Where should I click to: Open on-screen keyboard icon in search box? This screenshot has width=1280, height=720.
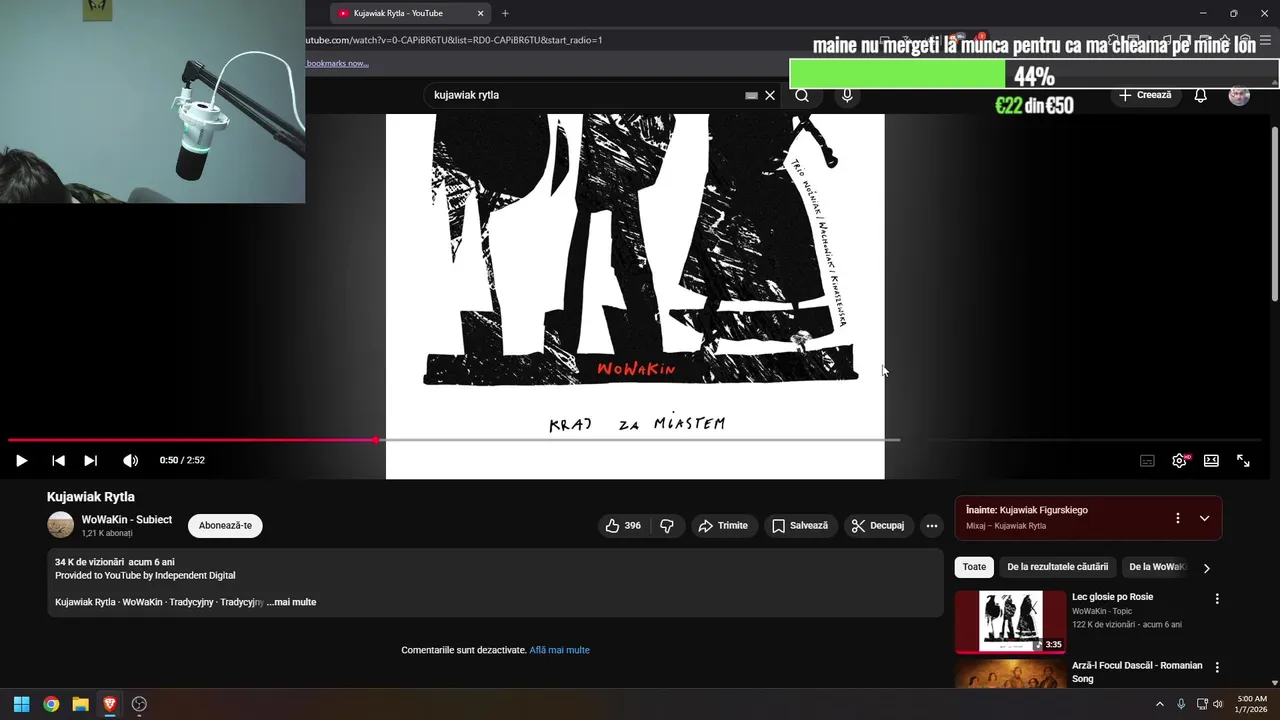coord(751,95)
